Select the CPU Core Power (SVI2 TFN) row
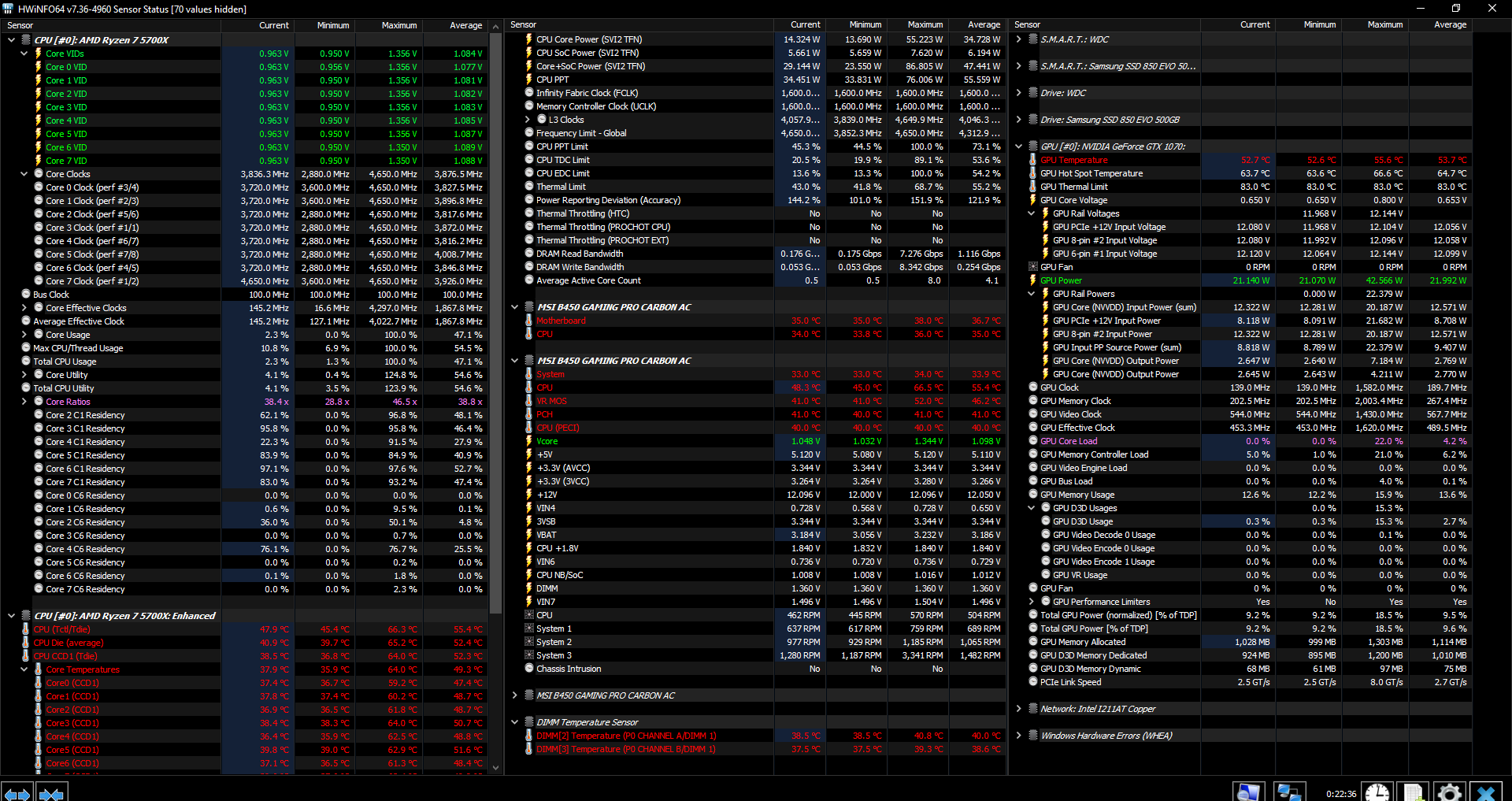This screenshot has height=801, width=1512. (757, 39)
